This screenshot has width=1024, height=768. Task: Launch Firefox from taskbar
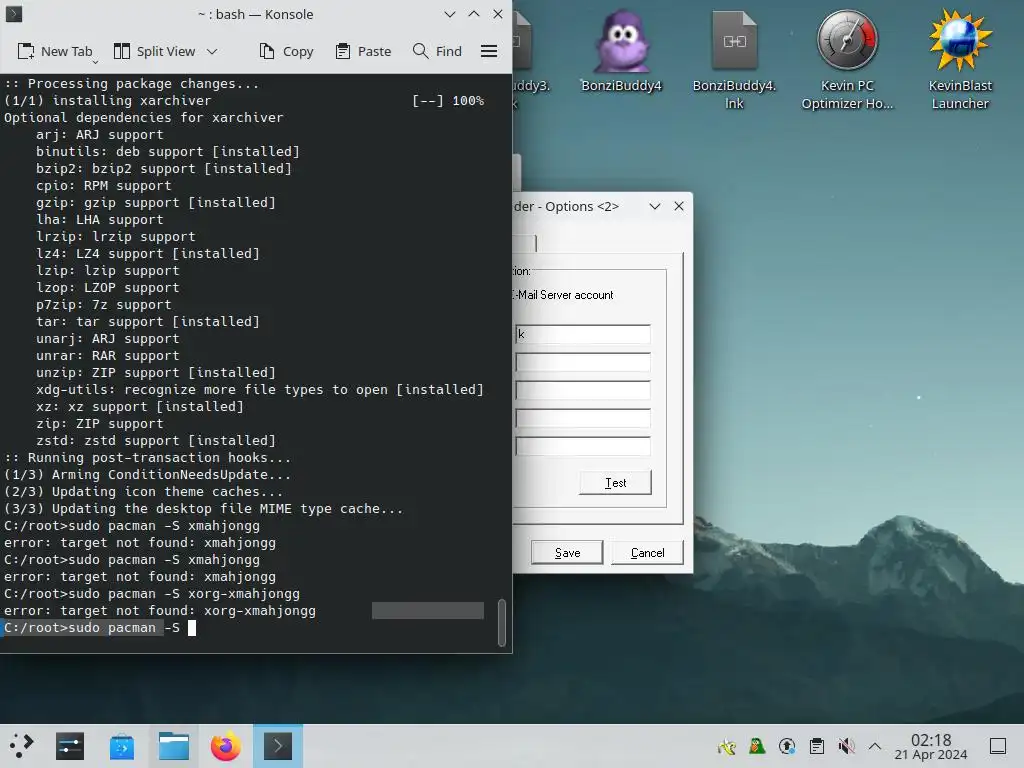(x=225, y=746)
